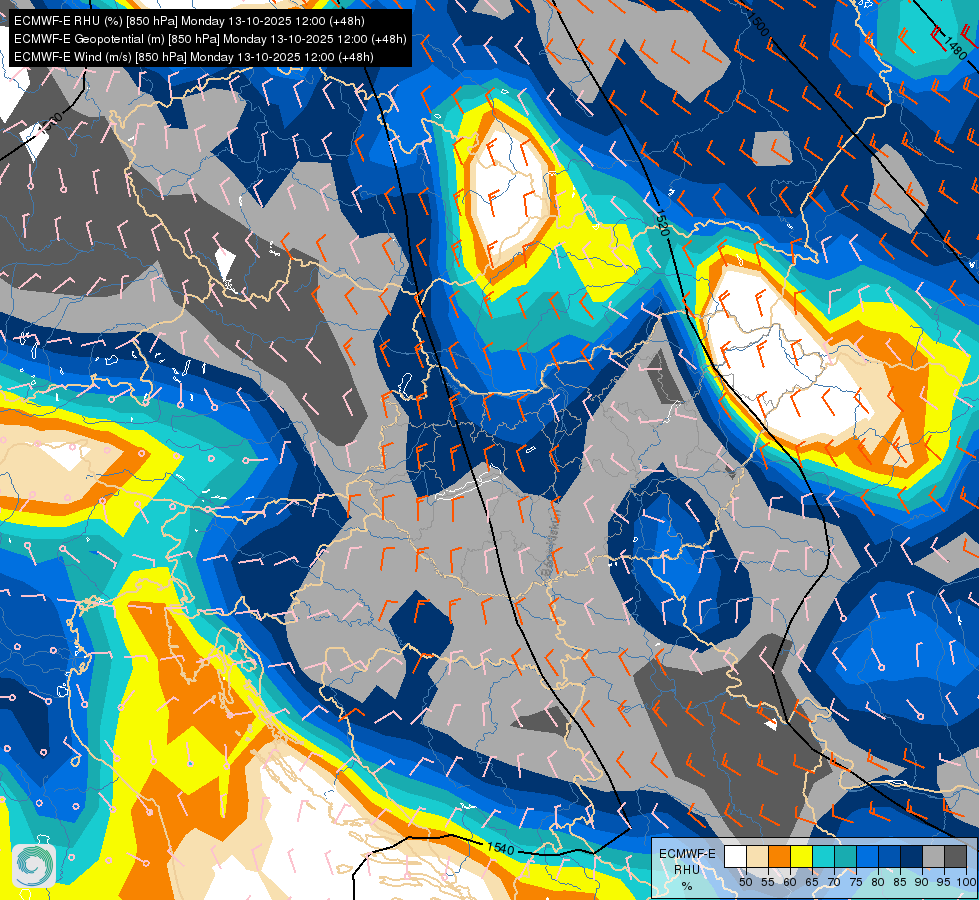Select the teal 70–75% legend swatch

[845, 856]
